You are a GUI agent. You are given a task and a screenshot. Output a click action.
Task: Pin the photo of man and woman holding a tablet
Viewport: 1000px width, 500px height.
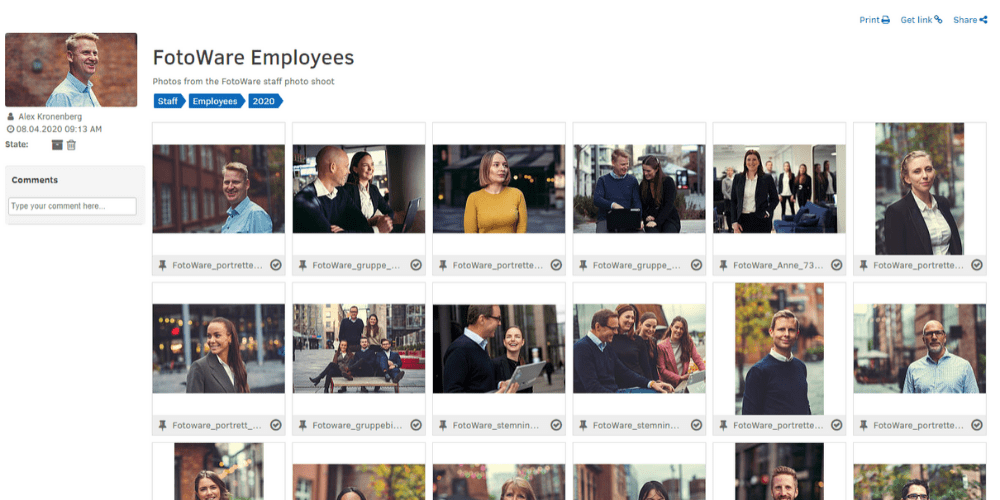point(443,425)
